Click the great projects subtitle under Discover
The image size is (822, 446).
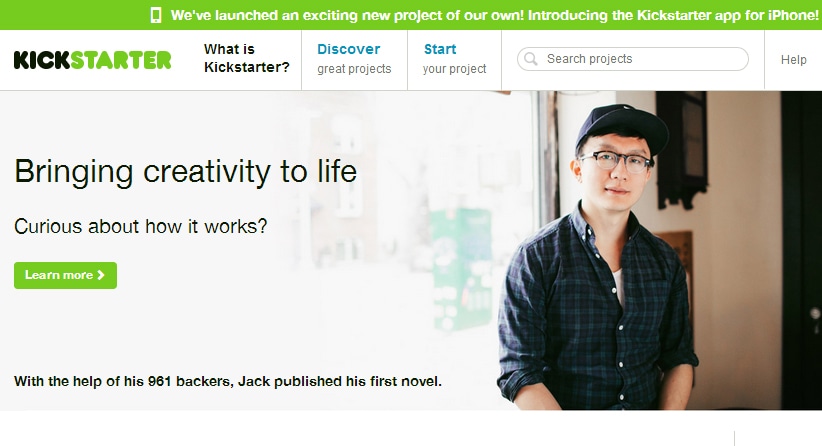point(354,69)
